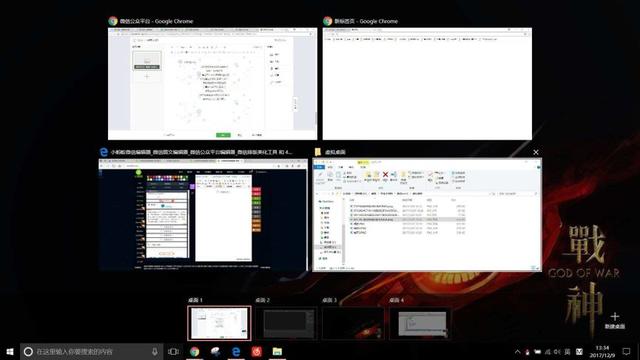Select the Microsoft Edge editor window preview
The image size is (640, 360).
(x=203, y=215)
